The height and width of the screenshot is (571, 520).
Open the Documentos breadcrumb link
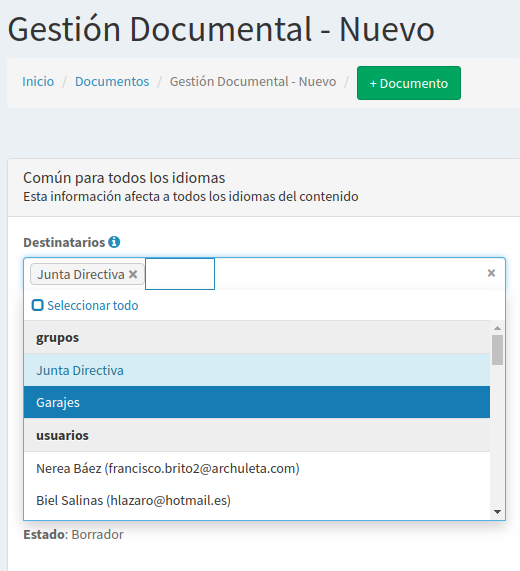(x=112, y=82)
